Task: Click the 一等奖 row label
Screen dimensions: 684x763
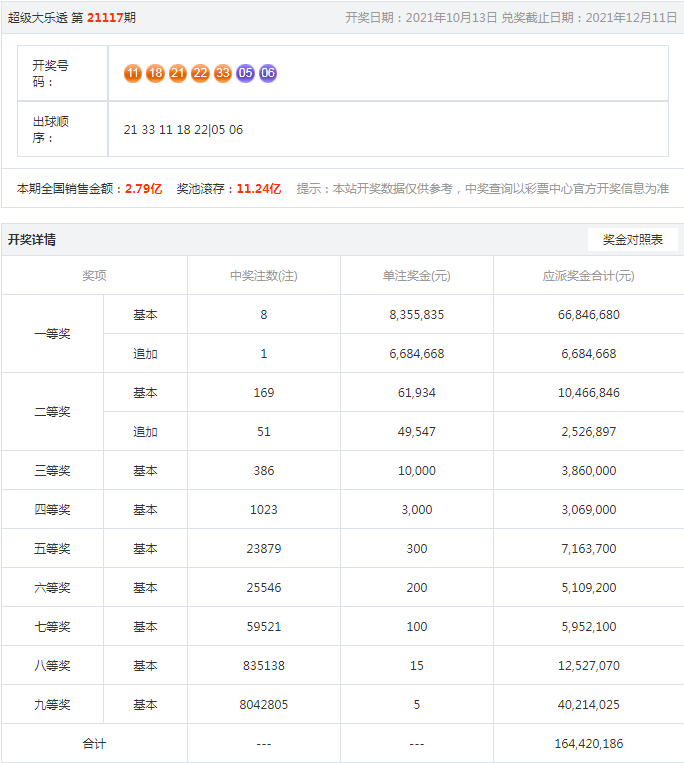Action: click(53, 334)
